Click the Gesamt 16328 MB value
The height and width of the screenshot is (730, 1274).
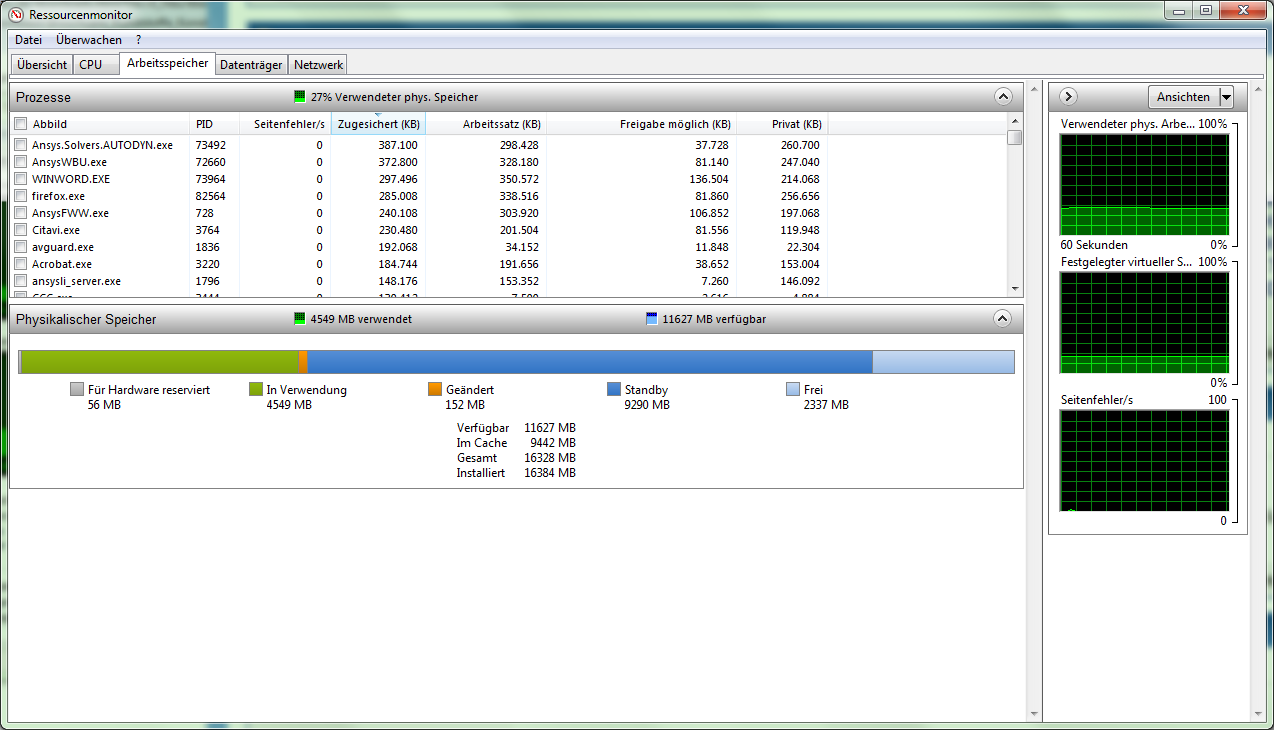point(550,458)
